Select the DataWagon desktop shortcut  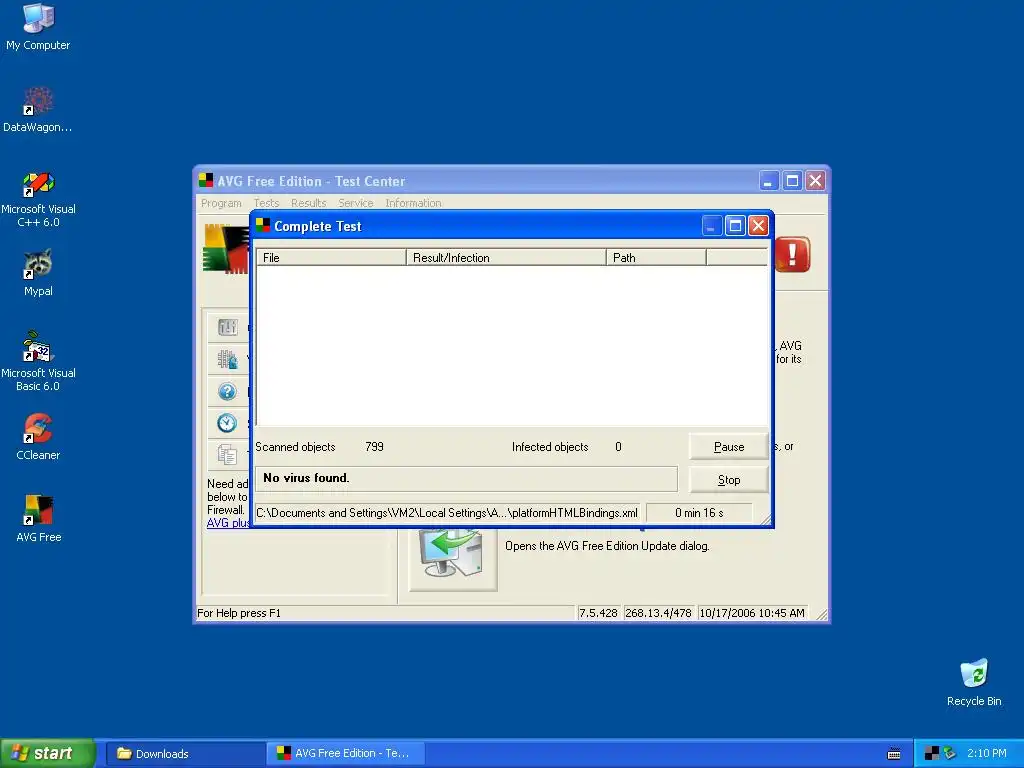pyautogui.click(x=38, y=110)
